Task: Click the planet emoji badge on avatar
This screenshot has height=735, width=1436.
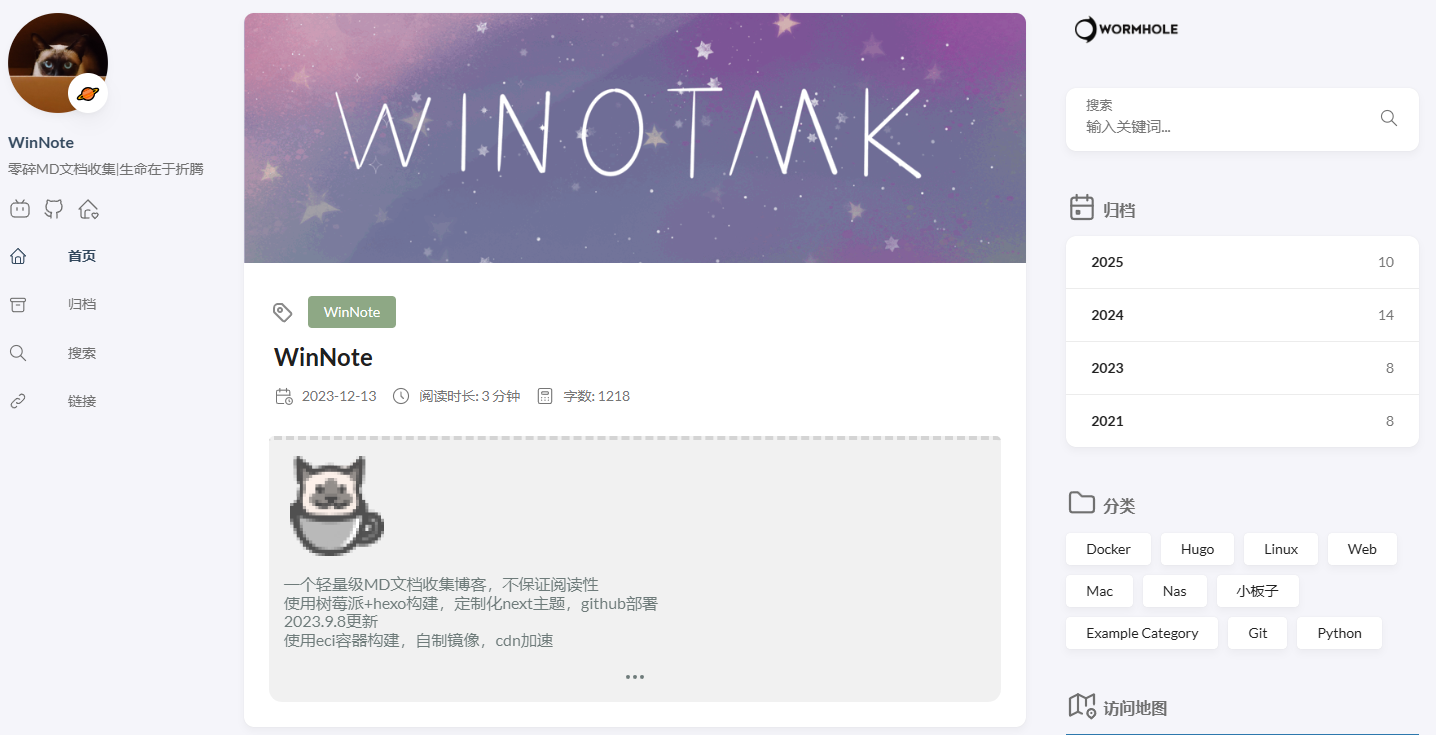Action: tap(88, 93)
